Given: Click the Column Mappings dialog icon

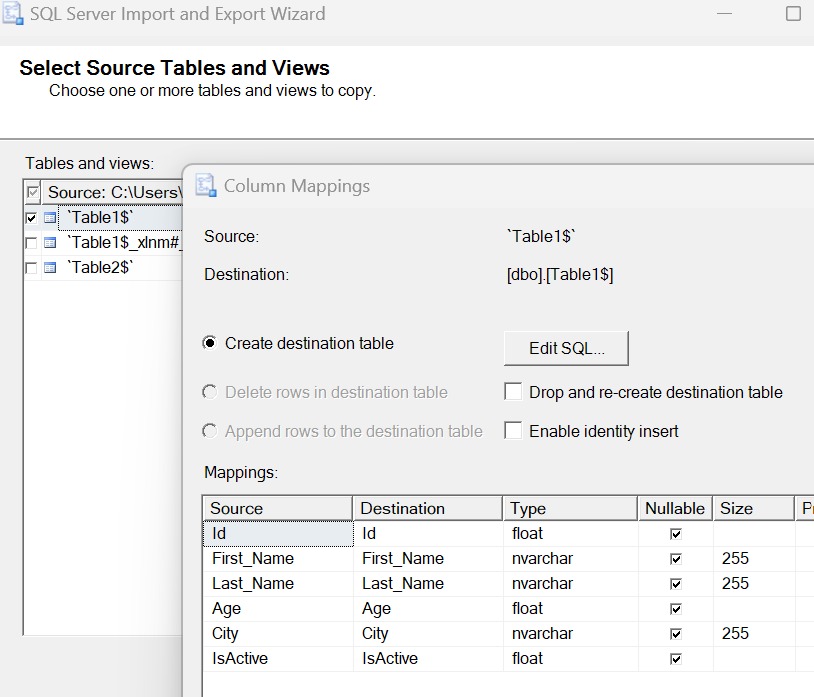Looking at the screenshot, I should coord(206,186).
